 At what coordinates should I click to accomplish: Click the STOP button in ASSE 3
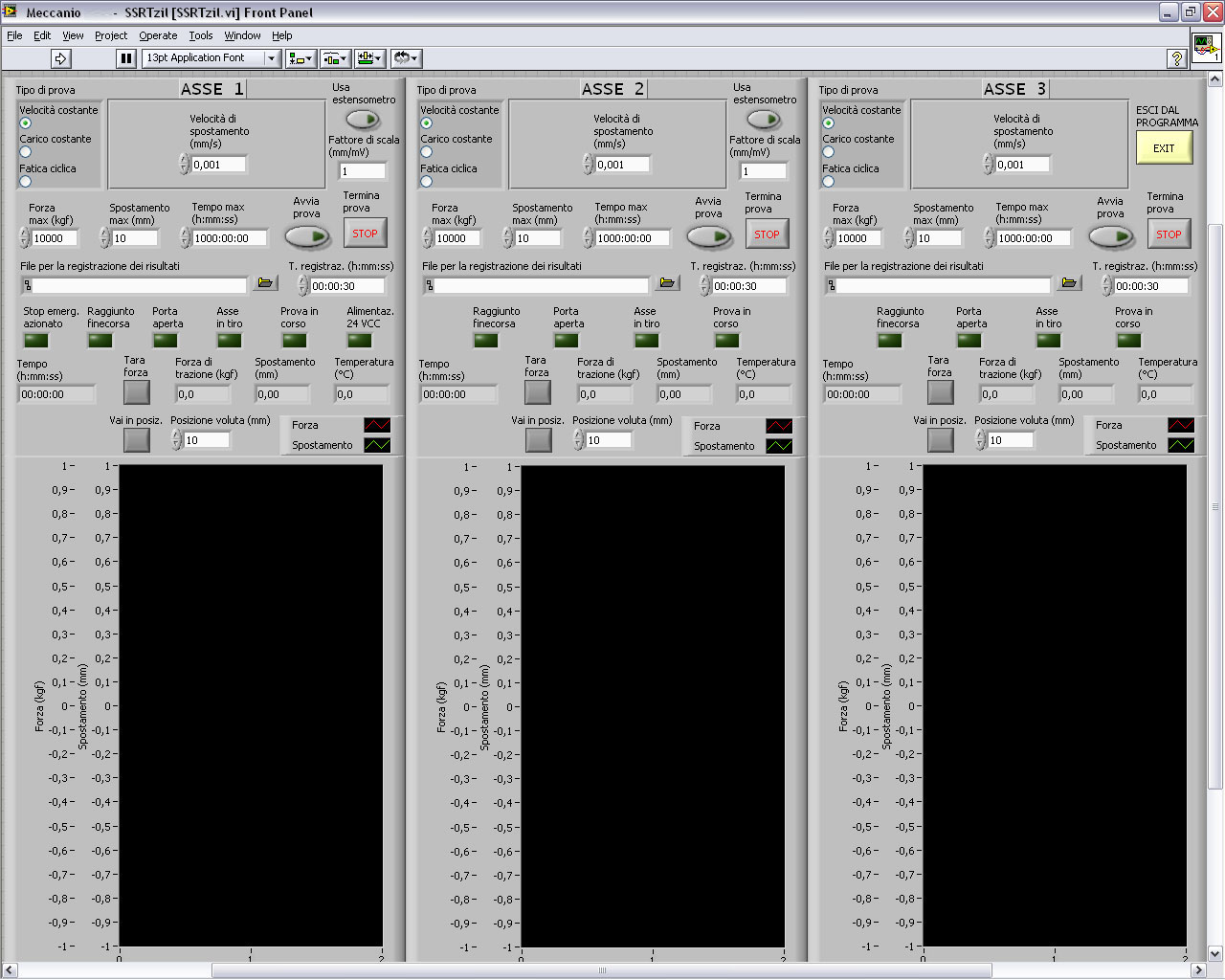1169,234
